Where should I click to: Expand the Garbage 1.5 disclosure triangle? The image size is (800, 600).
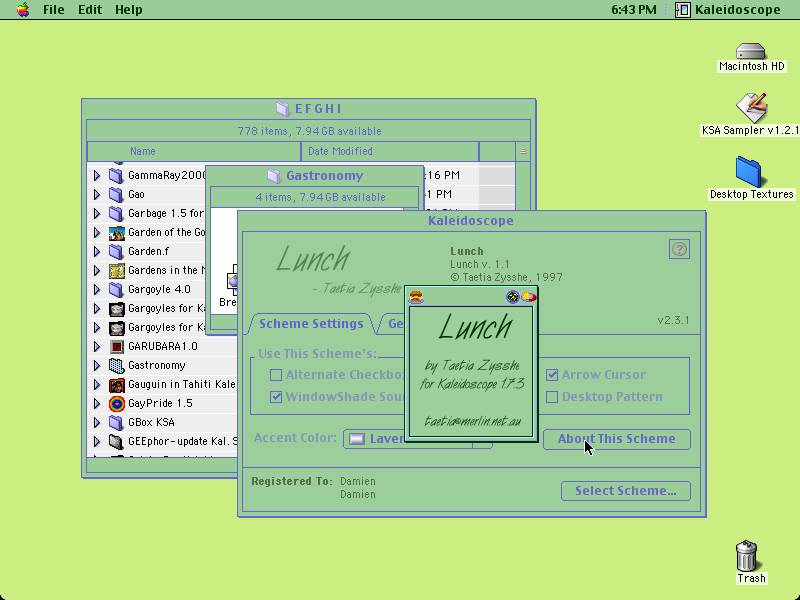[97, 213]
